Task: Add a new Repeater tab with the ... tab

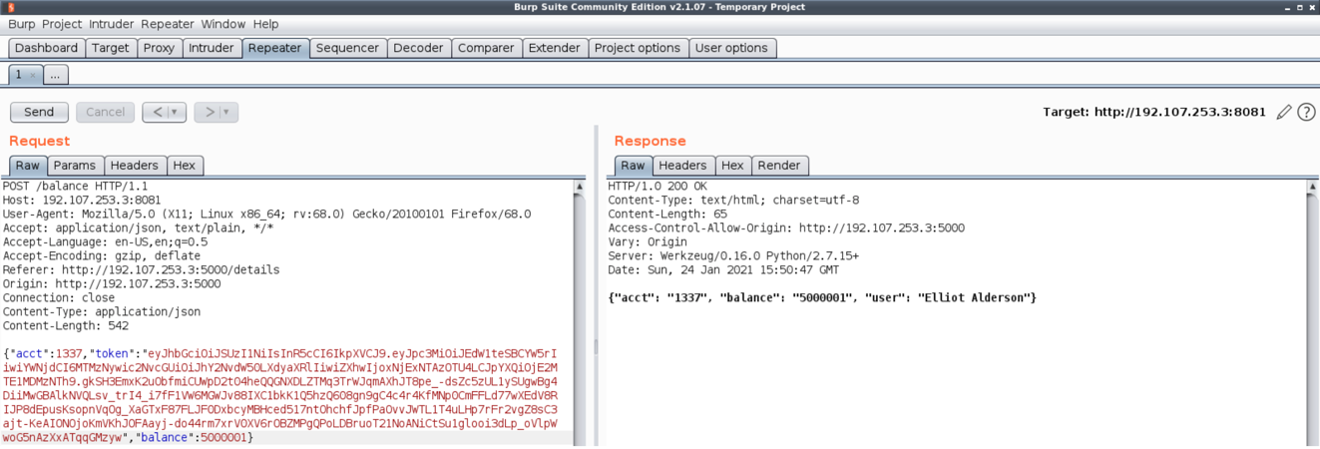Action: (56, 75)
